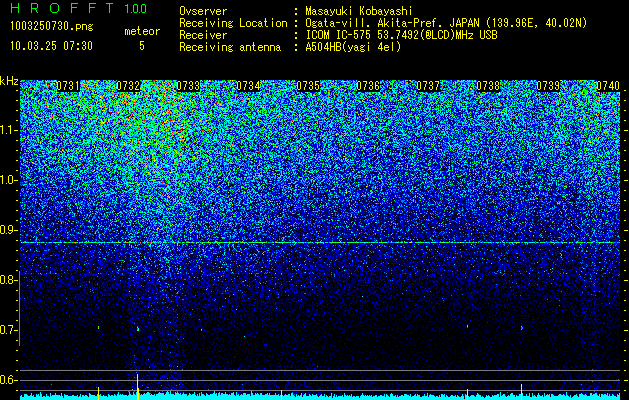The image size is (629, 400).
Task: Click the kHz axis unit label
Action: (9, 81)
